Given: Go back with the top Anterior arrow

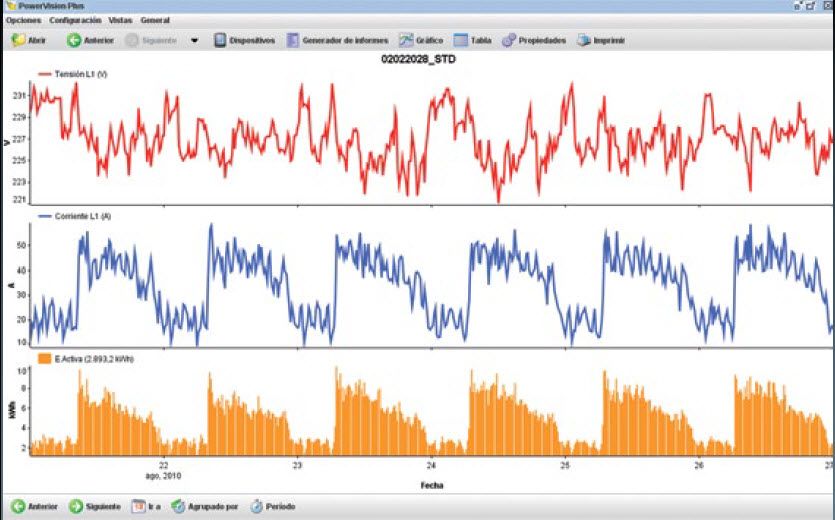Looking at the screenshot, I should [73, 40].
